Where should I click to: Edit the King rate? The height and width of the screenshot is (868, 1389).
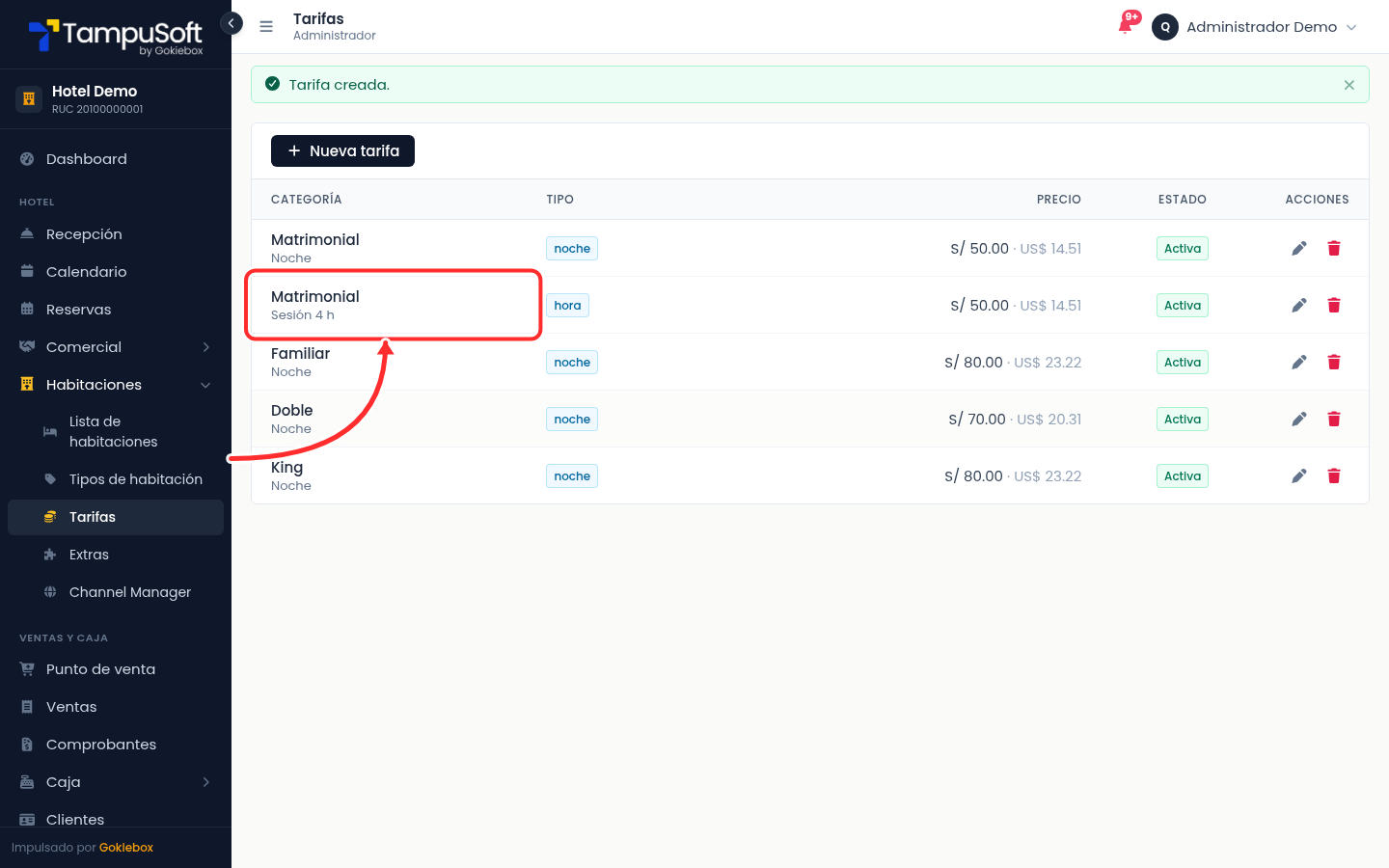1299,476
